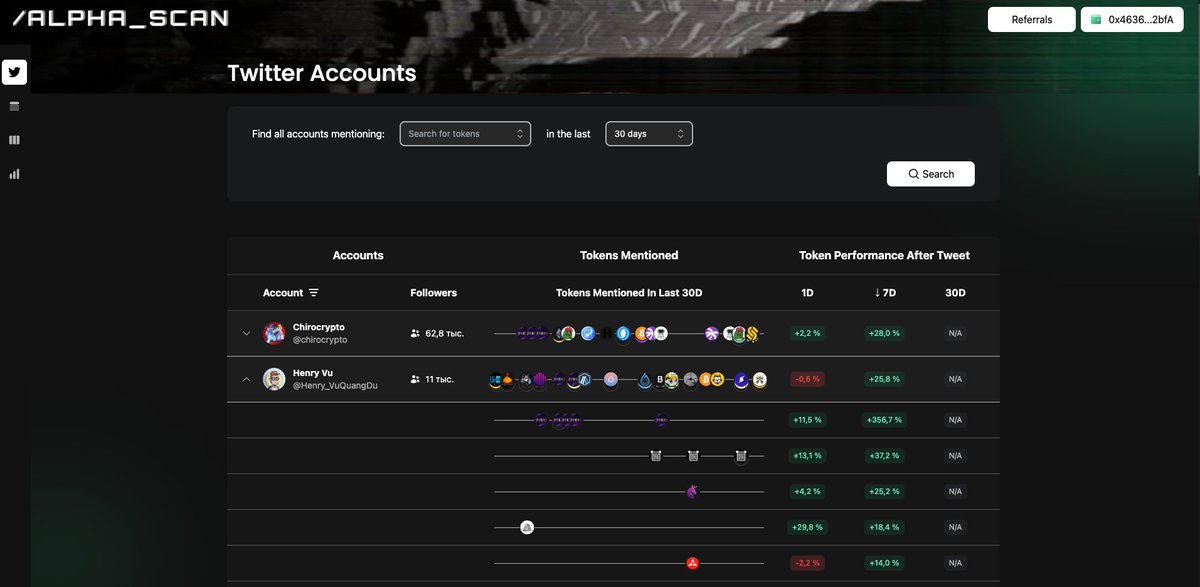Click the 0x4636...2bfA wallet button

tap(1134, 19)
